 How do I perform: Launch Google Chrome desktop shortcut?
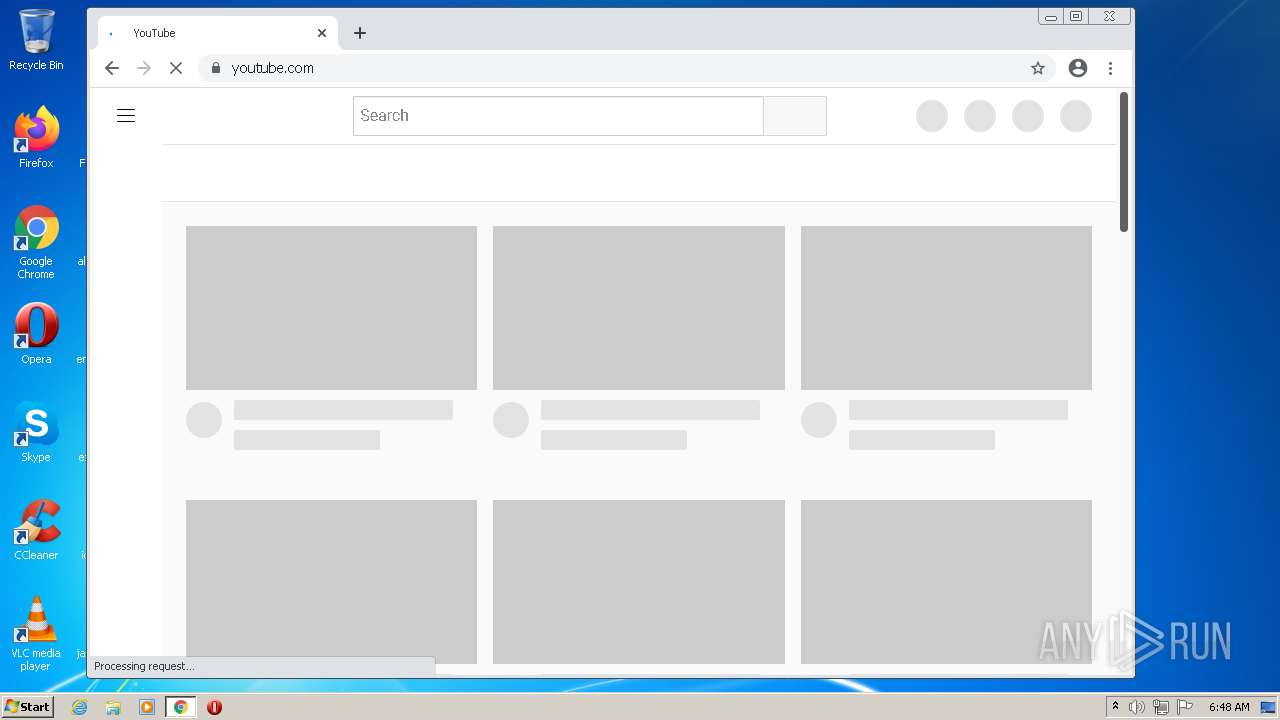[36, 243]
